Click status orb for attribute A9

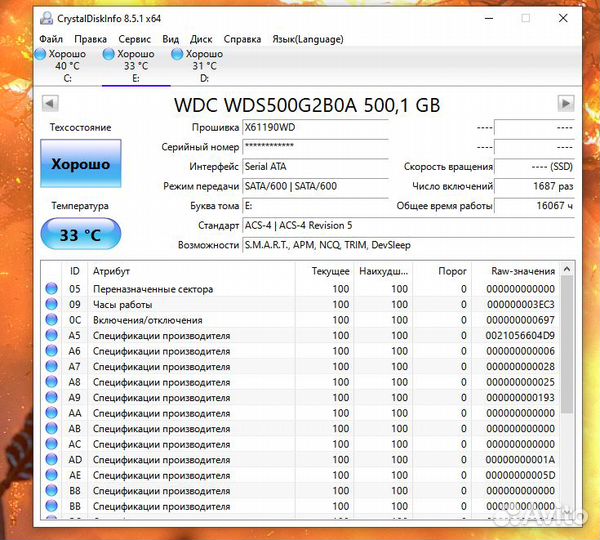(51, 397)
